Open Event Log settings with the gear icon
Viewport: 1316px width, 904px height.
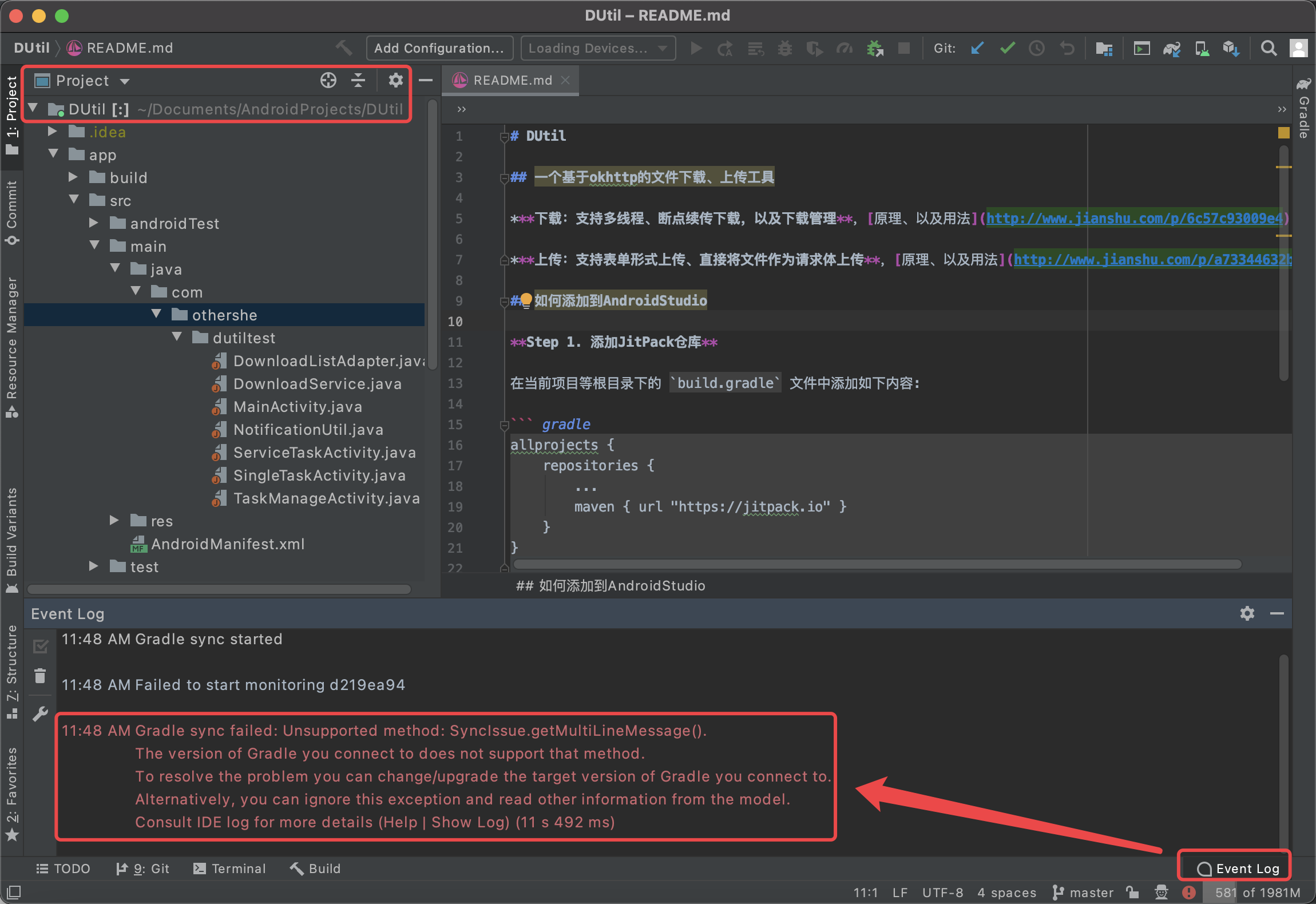pyautogui.click(x=1246, y=613)
